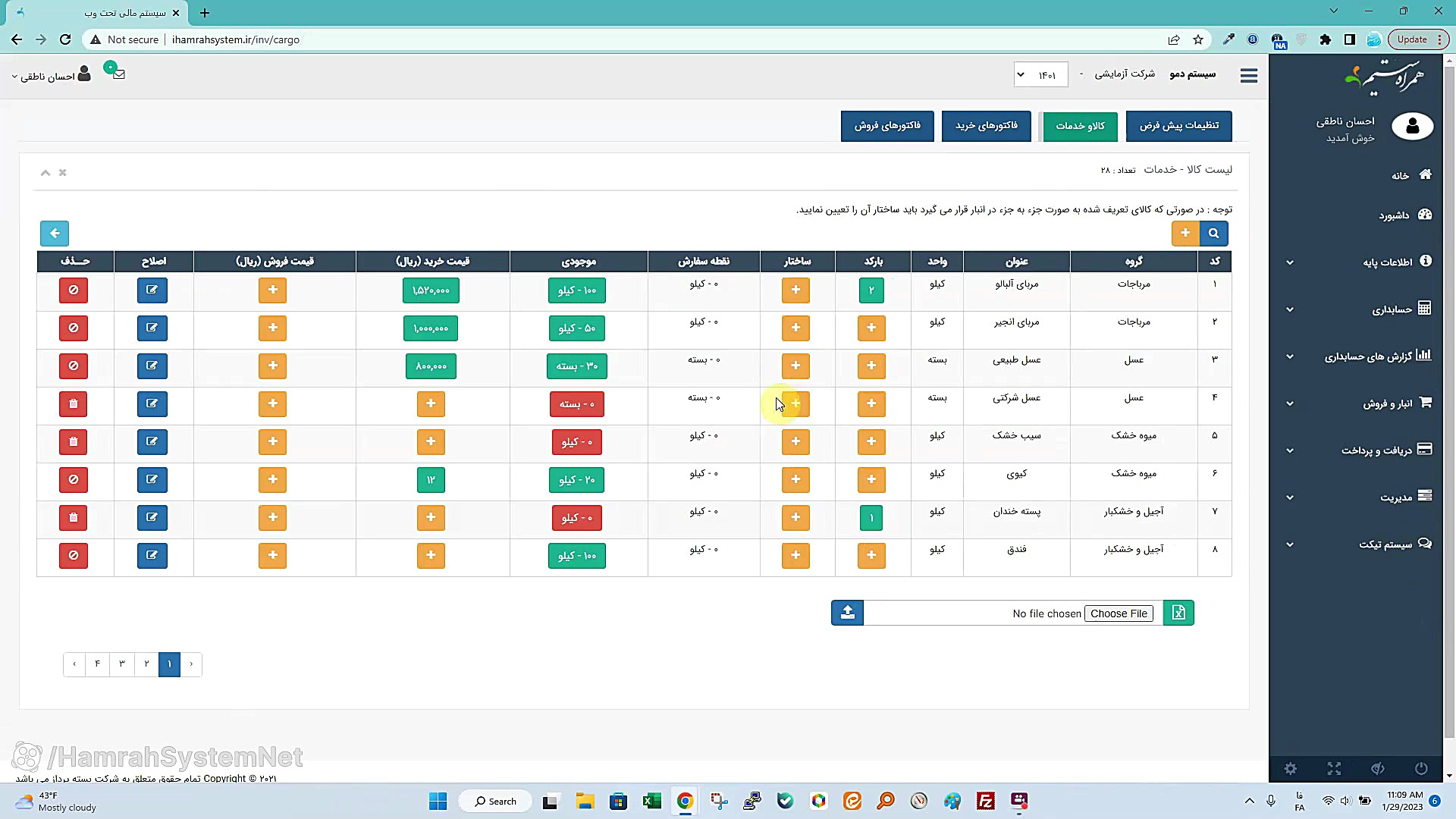Switch to فاکتورهای فروش tab
The width and height of the screenshot is (1456, 819).
(x=886, y=126)
